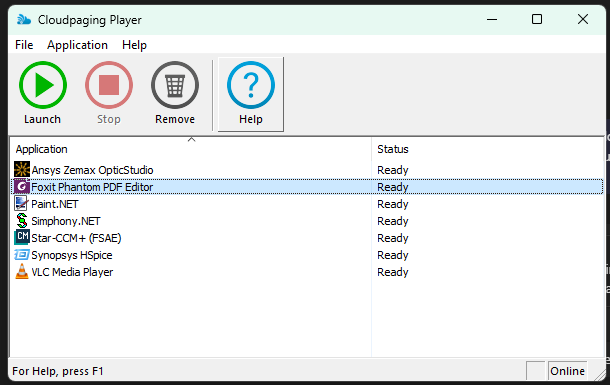Click the Ansys Zemax OpticStudio app icon
The width and height of the screenshot is (610, 385).
click(22, 170)
